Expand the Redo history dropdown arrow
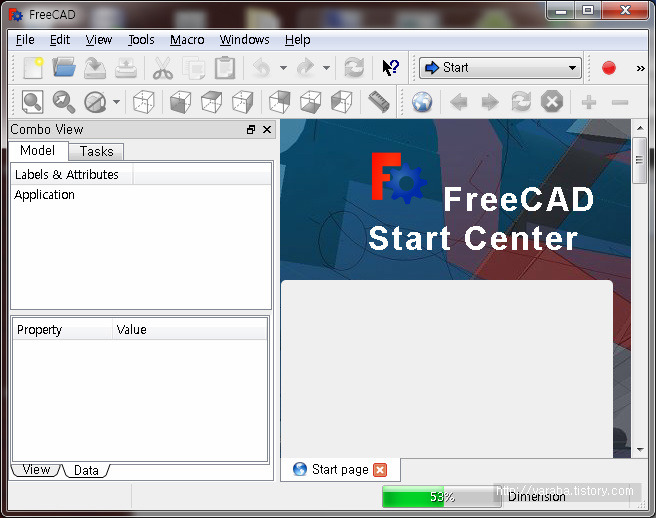The image size is (656, 518). pyautogui.click(x=326, y=68)
